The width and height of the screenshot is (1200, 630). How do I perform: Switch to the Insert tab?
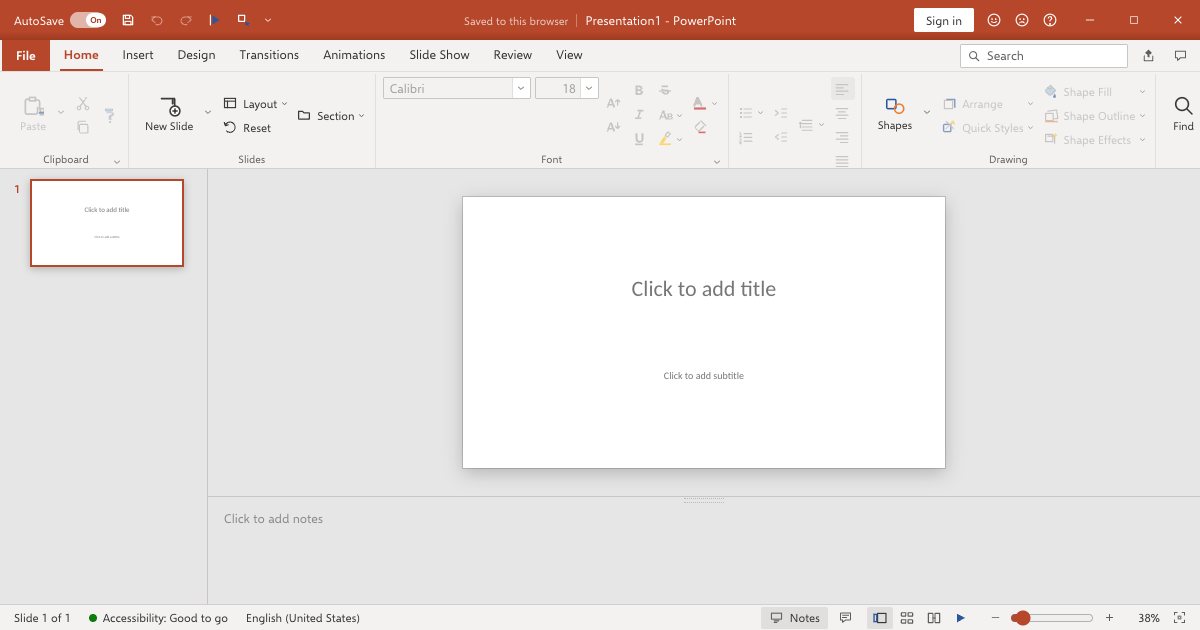click(138, 55)
